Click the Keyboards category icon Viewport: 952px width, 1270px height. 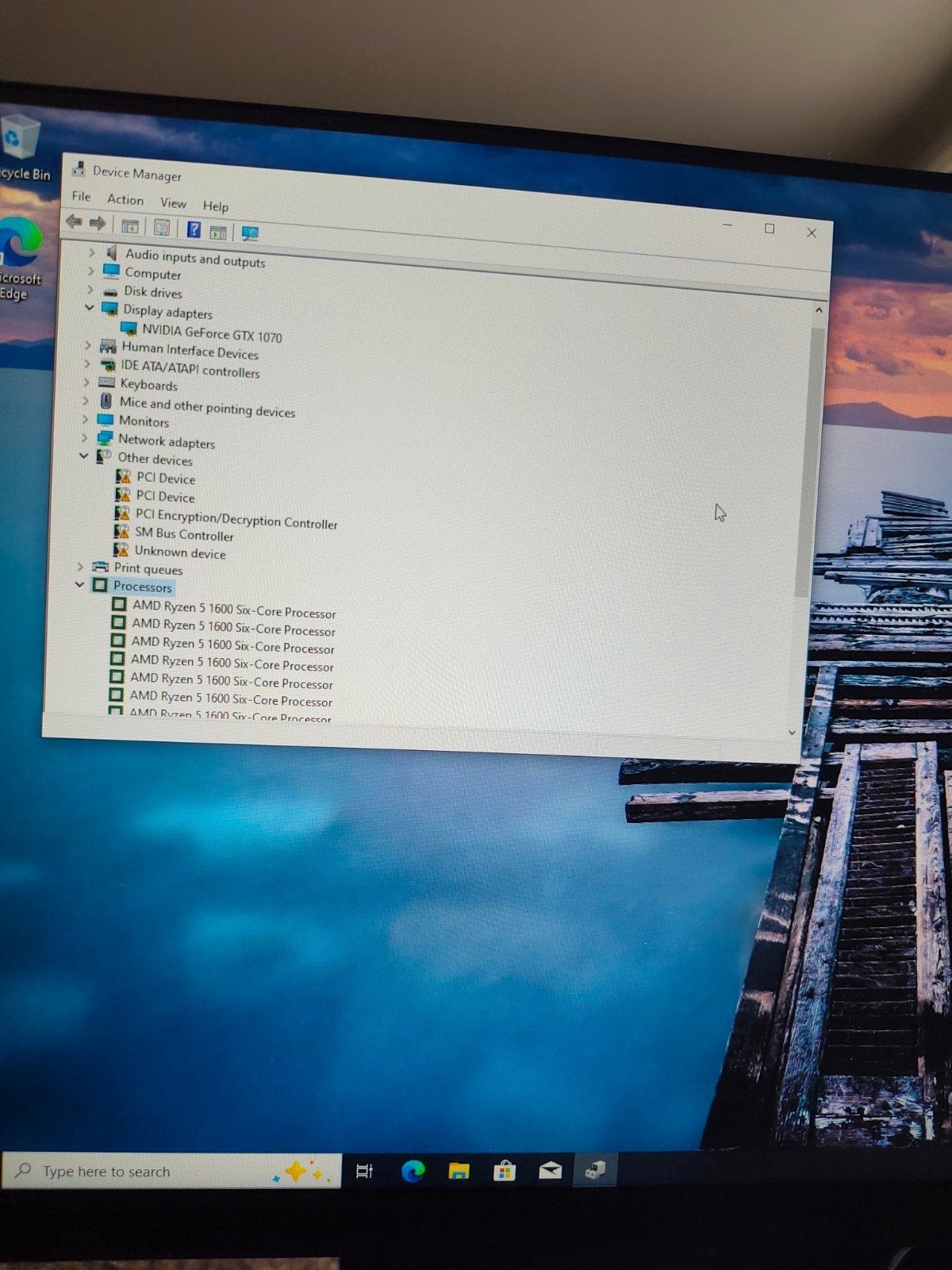point(106,383)
